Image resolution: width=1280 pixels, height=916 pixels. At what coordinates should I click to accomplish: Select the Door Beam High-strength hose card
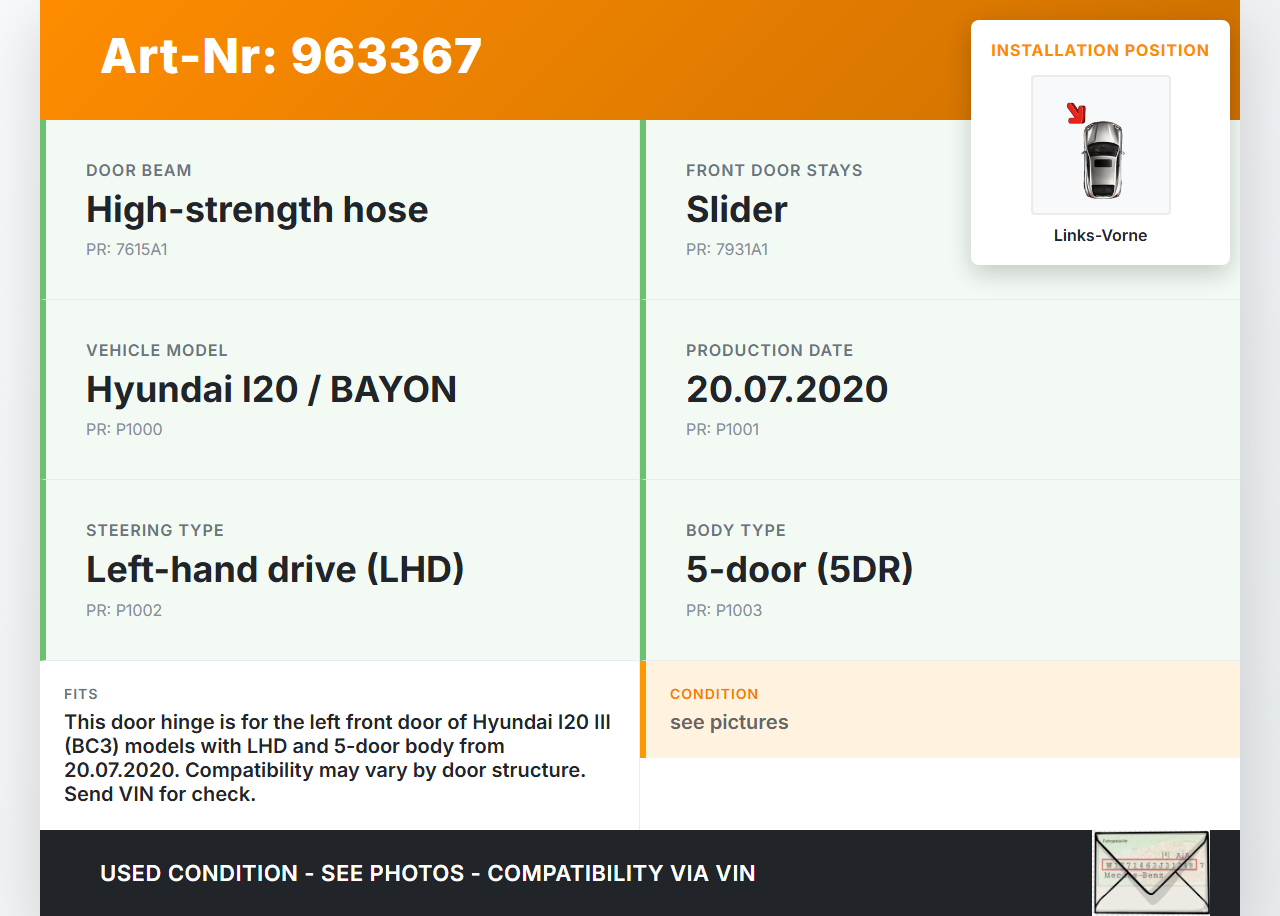[x=341, y=210]
